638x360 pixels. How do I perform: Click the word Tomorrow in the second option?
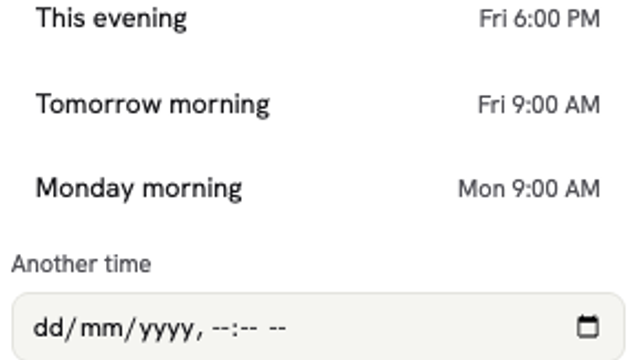pos(98,104)
